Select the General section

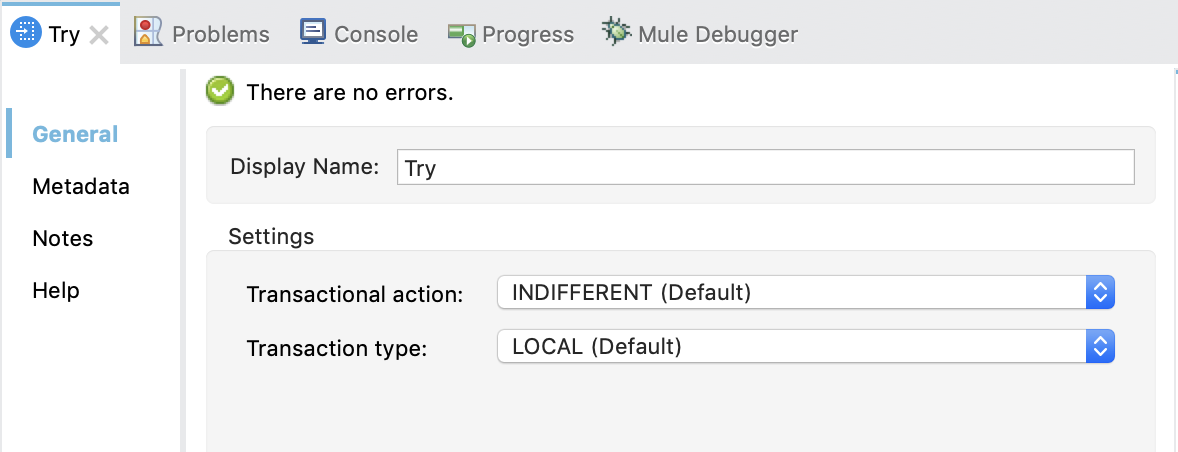tap(75, 134)
